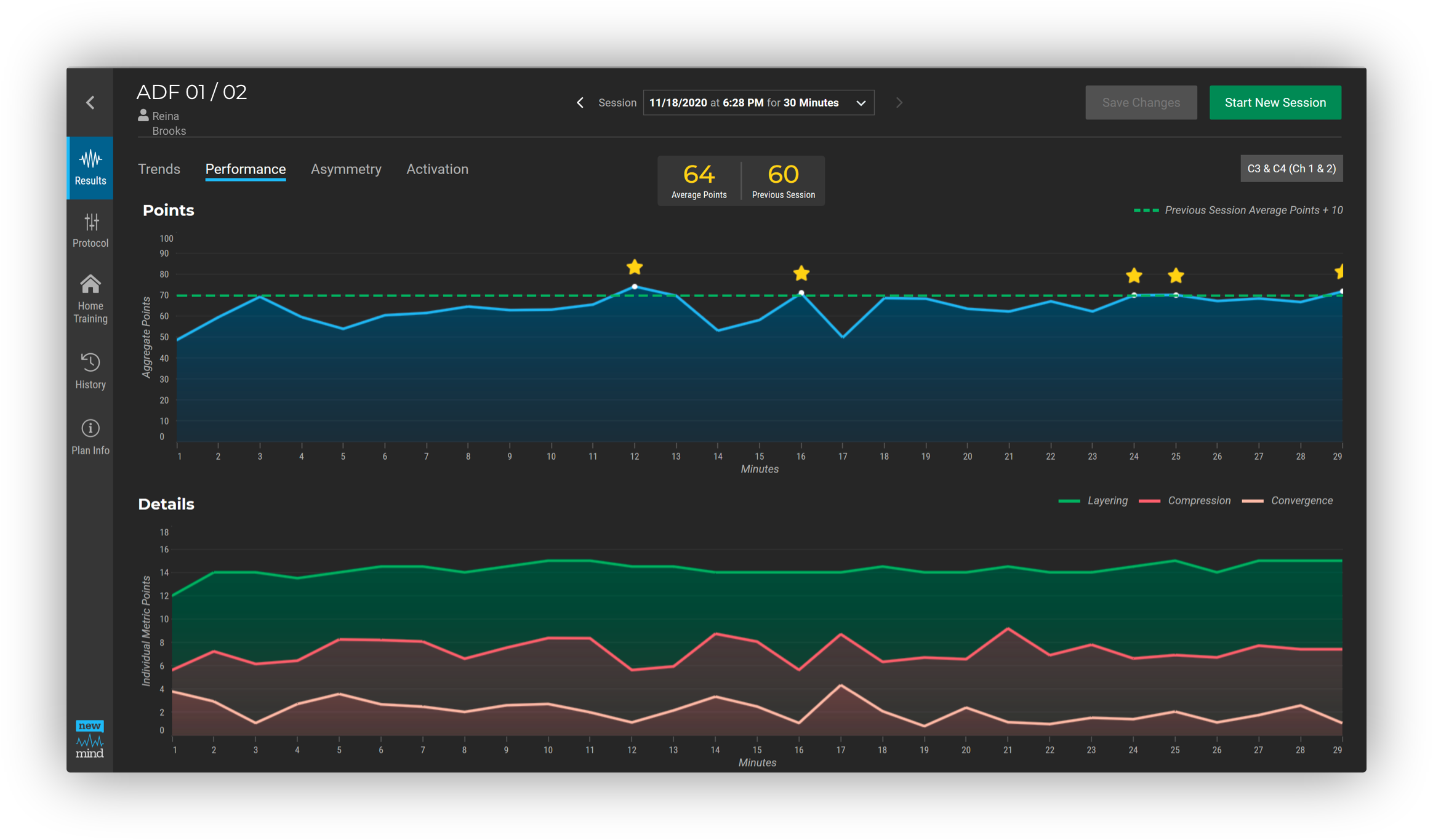Switch to the Asymmetry tab
This screenshot has width=1433, height=840.
tap(346, 169)
